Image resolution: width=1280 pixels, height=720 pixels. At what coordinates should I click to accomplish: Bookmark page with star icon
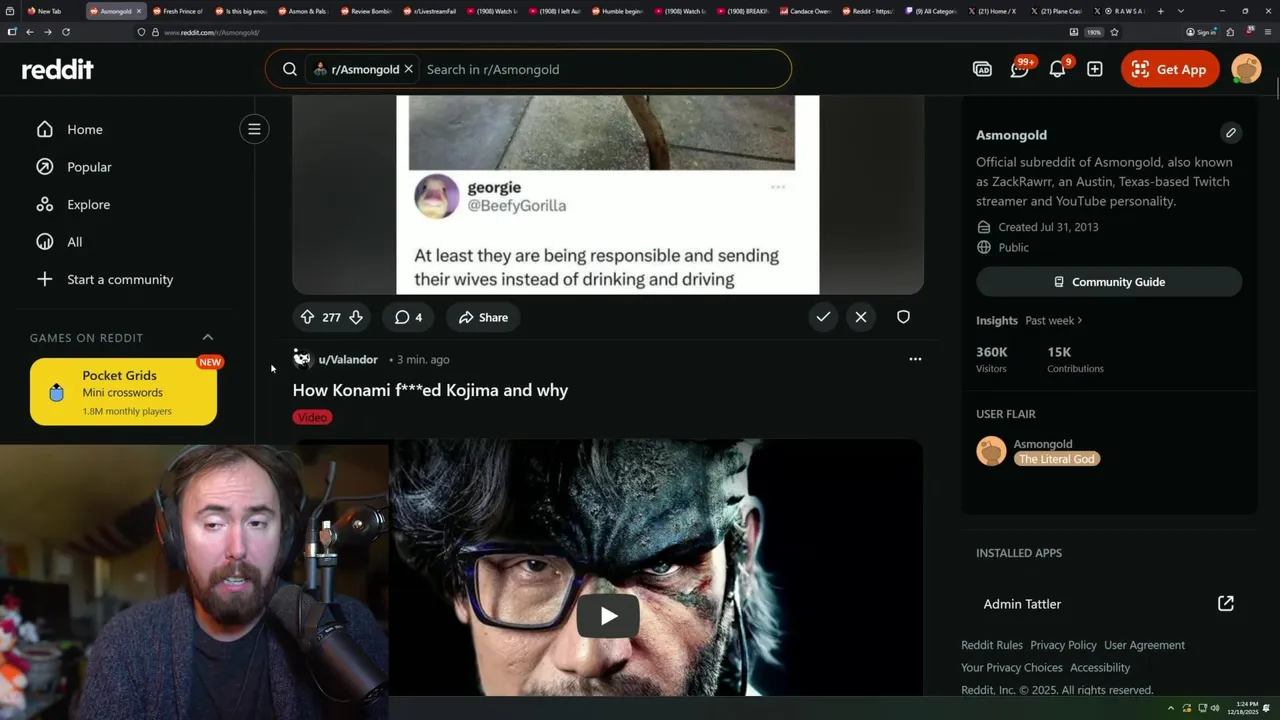1114,32
